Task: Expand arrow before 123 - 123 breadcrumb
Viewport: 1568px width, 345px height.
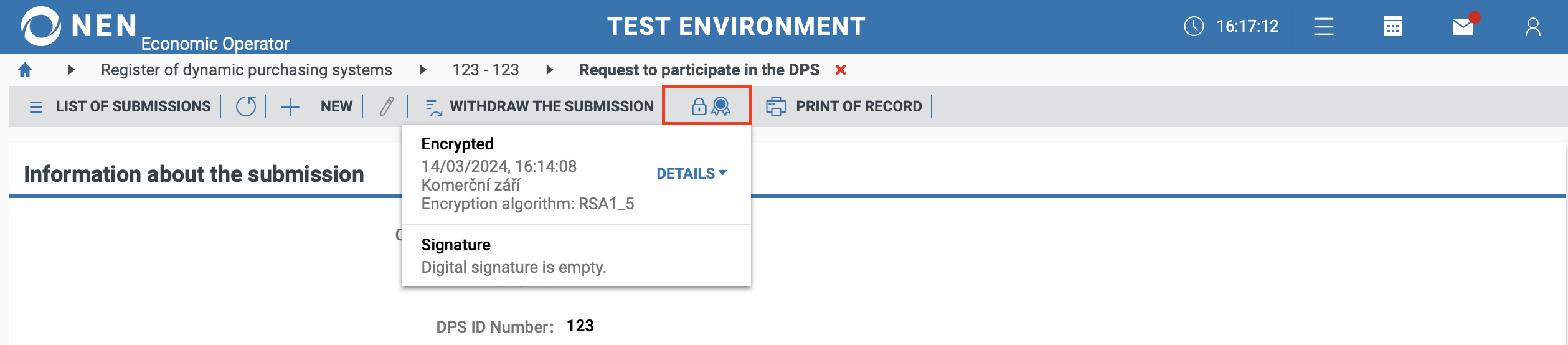Action: click(423, 70)
